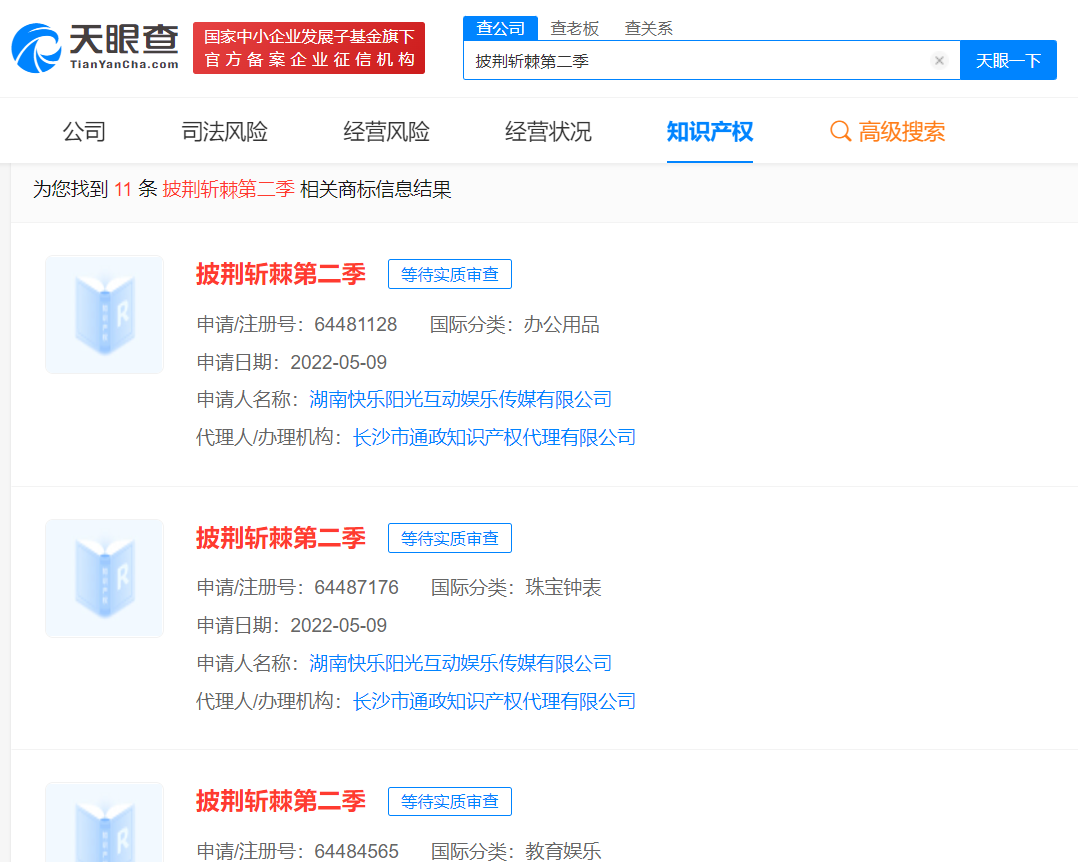Open 披荆斩棘第二季 title in 珠宝钟表 result
This screenshot has width=1078, height=862.
tap(280, 538)
